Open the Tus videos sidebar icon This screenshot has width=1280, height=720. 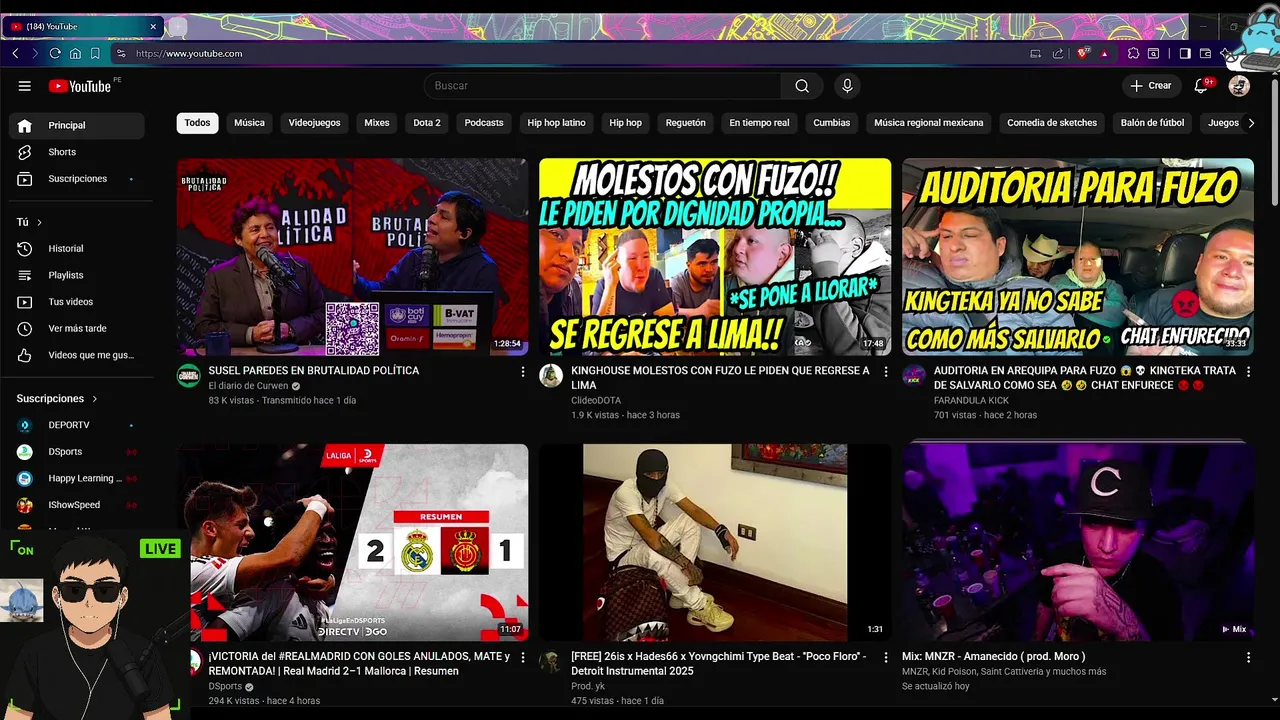pyautogui.click(x=25, y=302)
